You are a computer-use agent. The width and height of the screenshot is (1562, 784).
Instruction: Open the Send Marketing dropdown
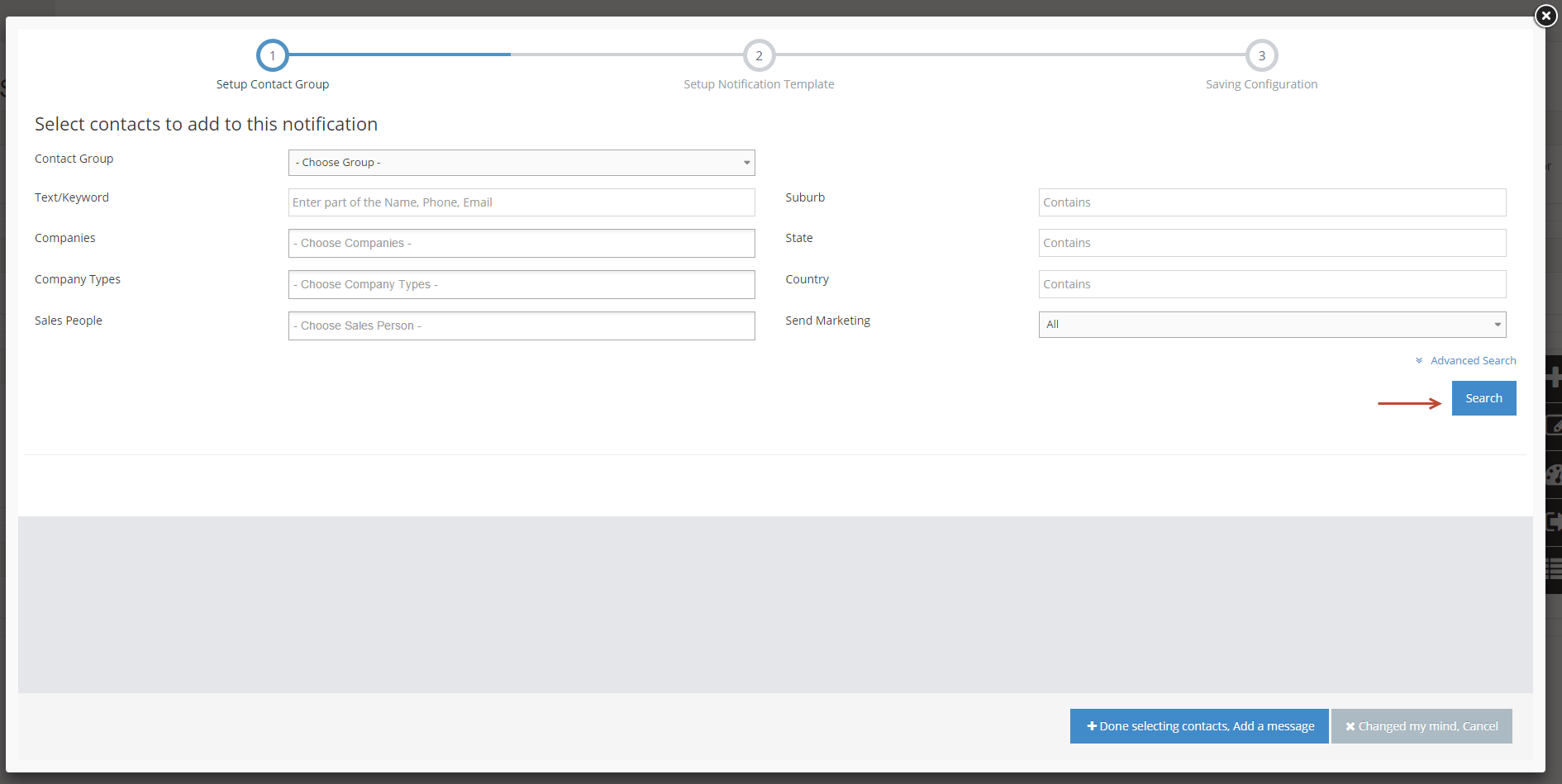click(x=1272, y=325)
